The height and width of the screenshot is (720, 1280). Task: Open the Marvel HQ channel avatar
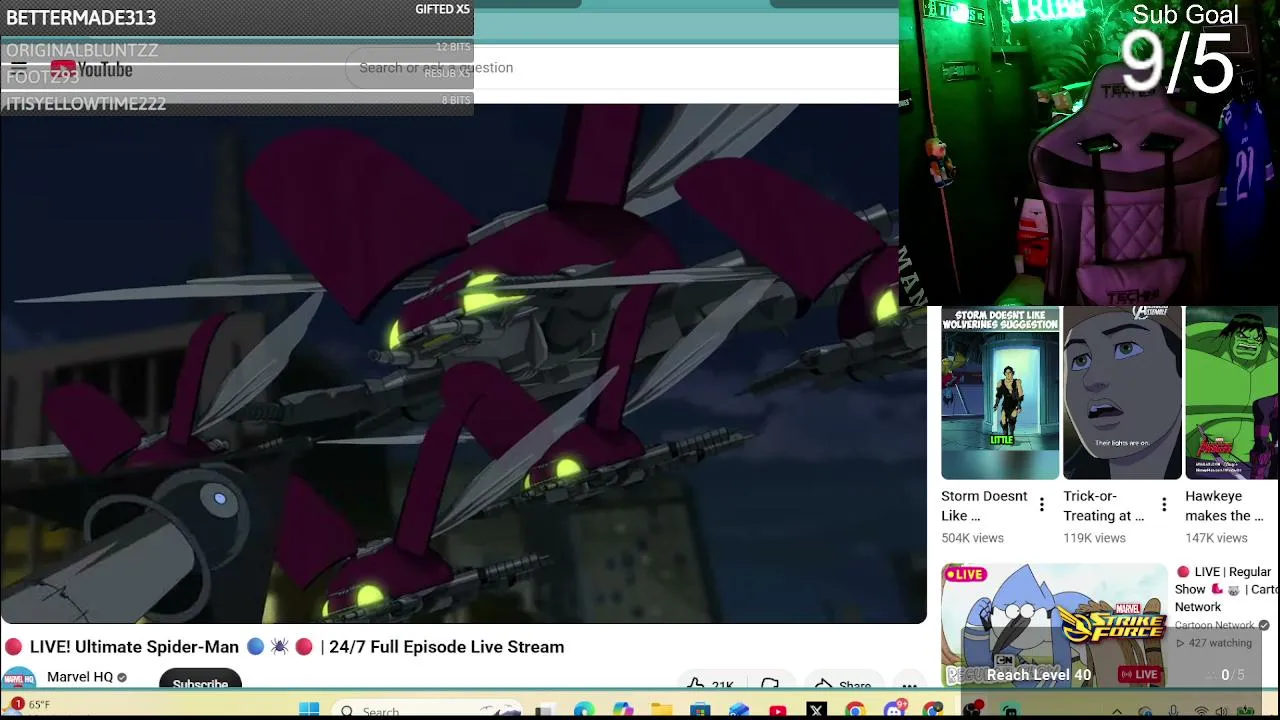click(18, 678)
